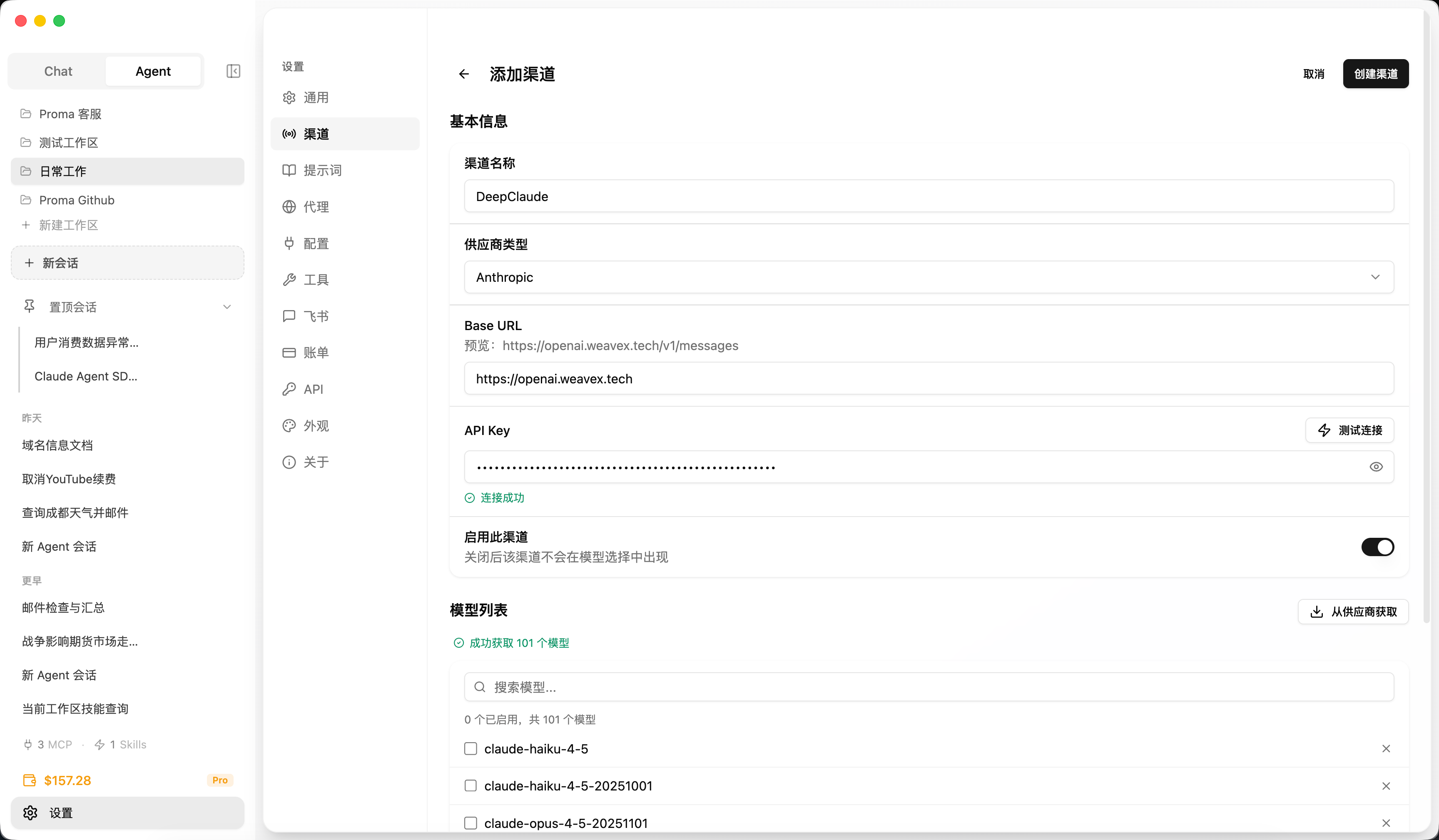
Task: Check the claude-haiku-4-5-20251001 model checkbox
Action: [x=471, y=786]
